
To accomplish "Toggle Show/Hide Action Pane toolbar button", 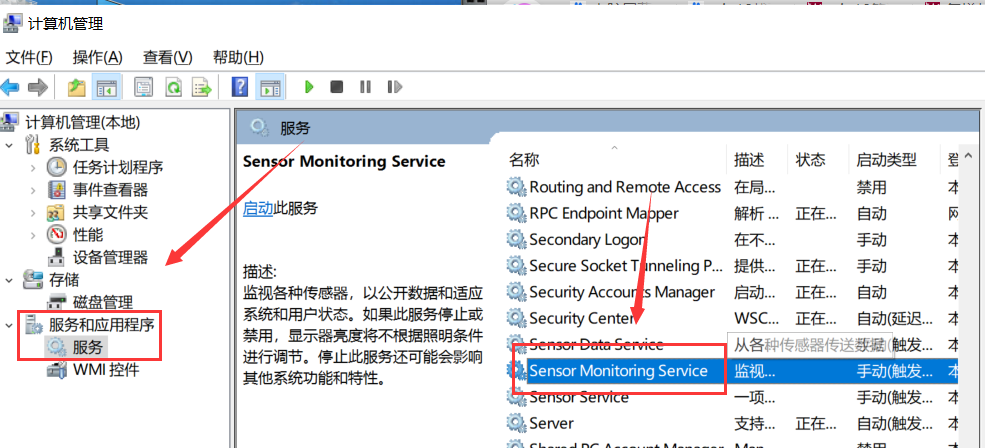I will 270,88.
